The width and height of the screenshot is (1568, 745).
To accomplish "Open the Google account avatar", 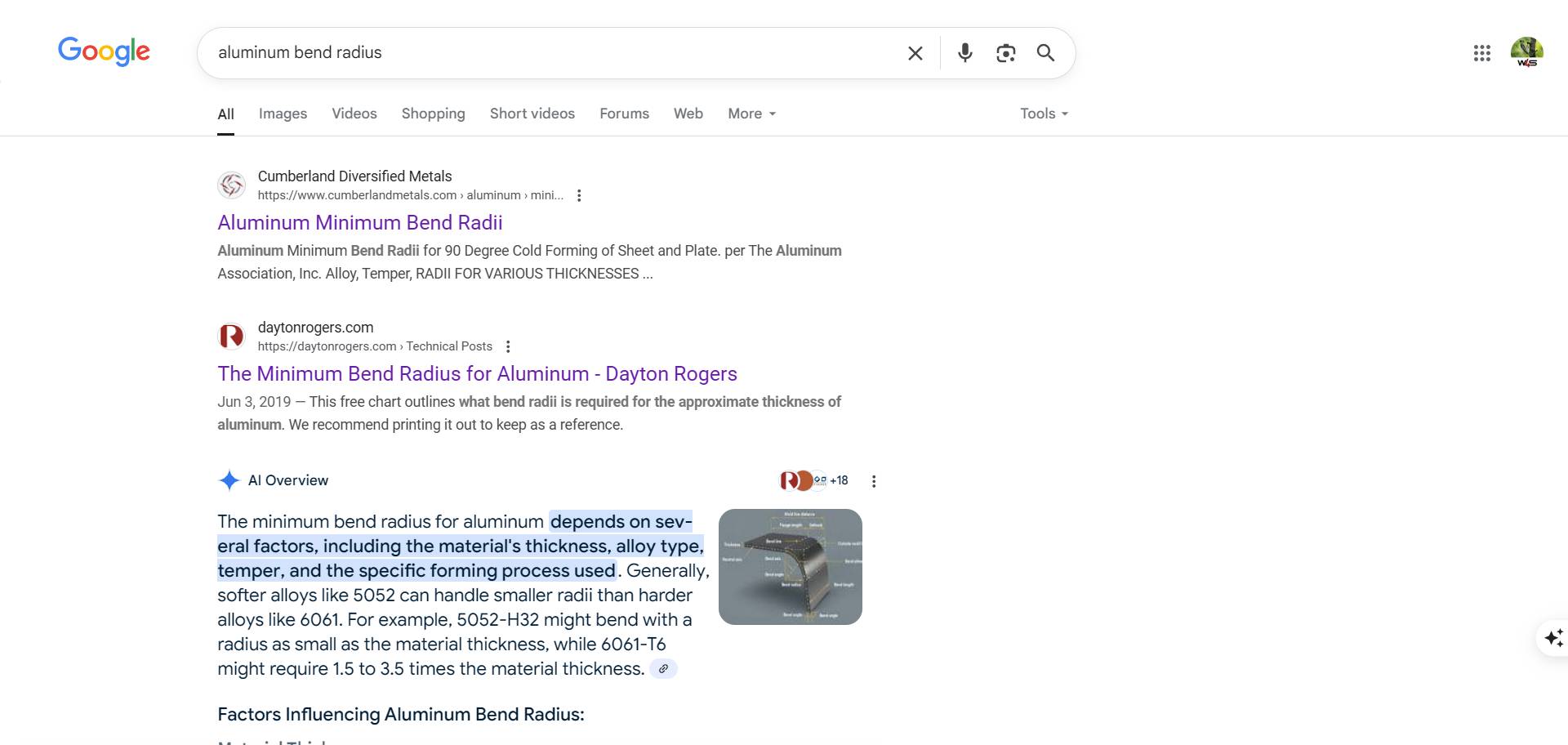I will click(1526, 52).
